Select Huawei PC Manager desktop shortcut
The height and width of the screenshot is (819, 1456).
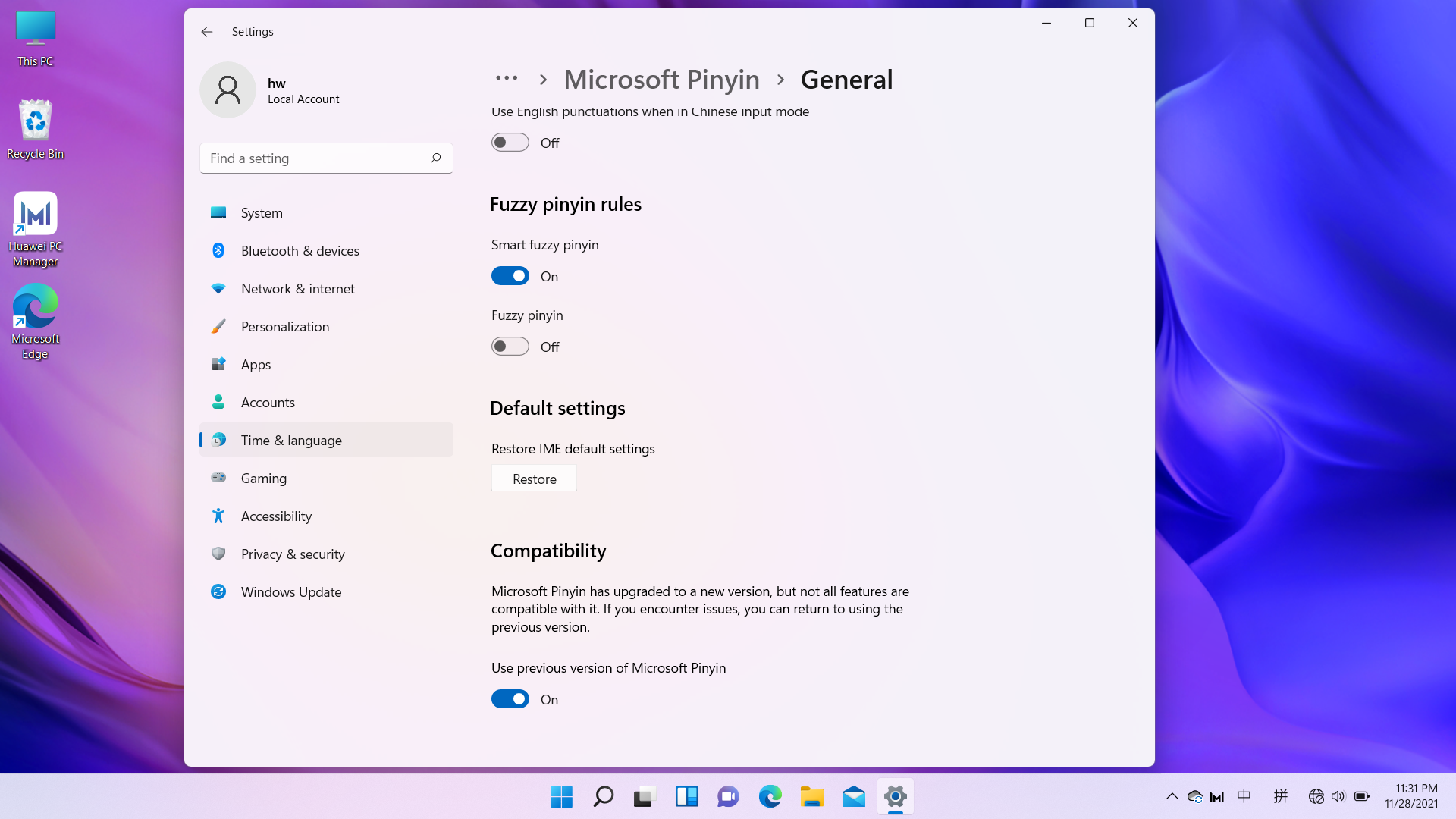[36, 230]
